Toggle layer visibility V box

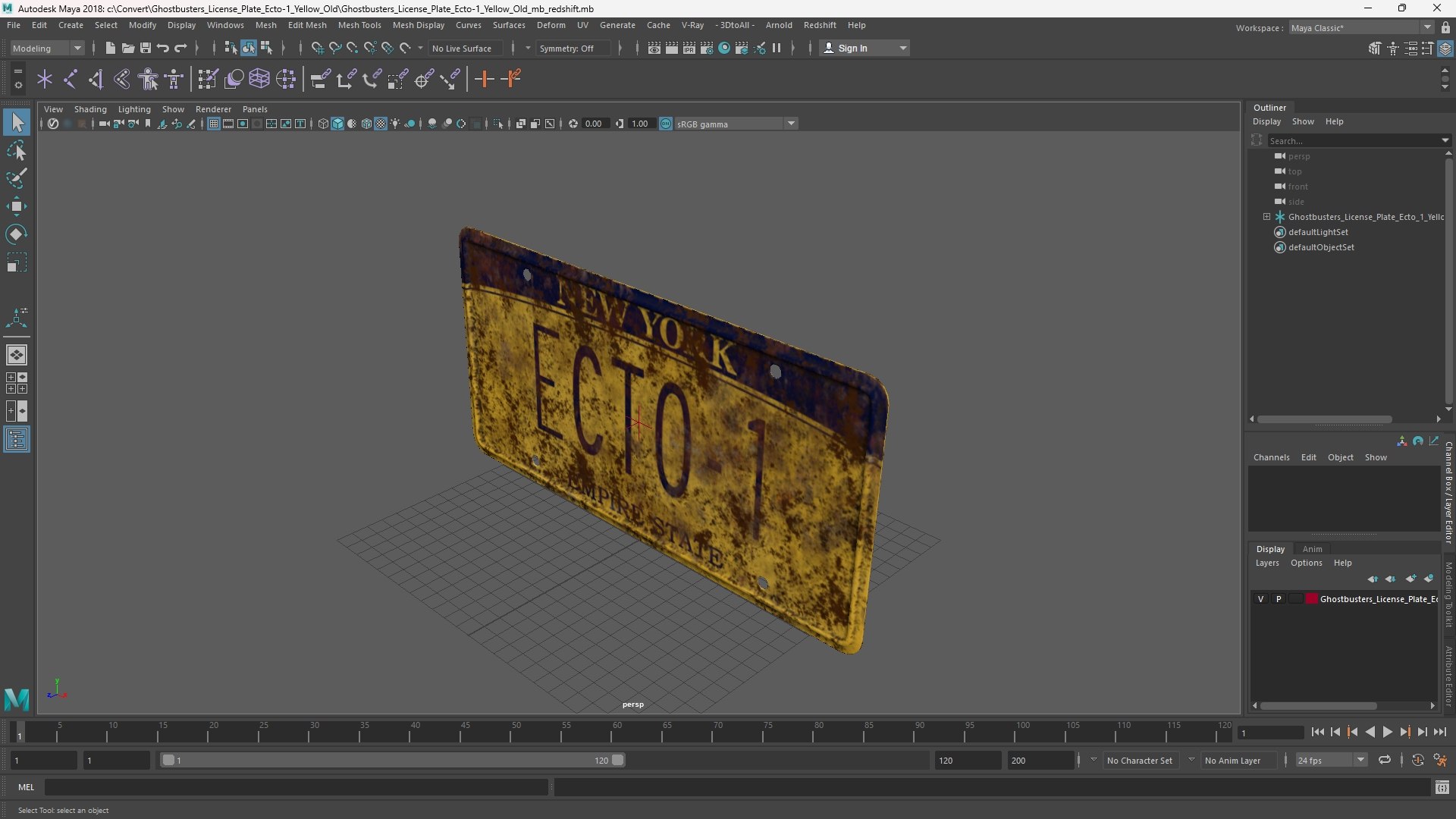[x=1260, y=599]
